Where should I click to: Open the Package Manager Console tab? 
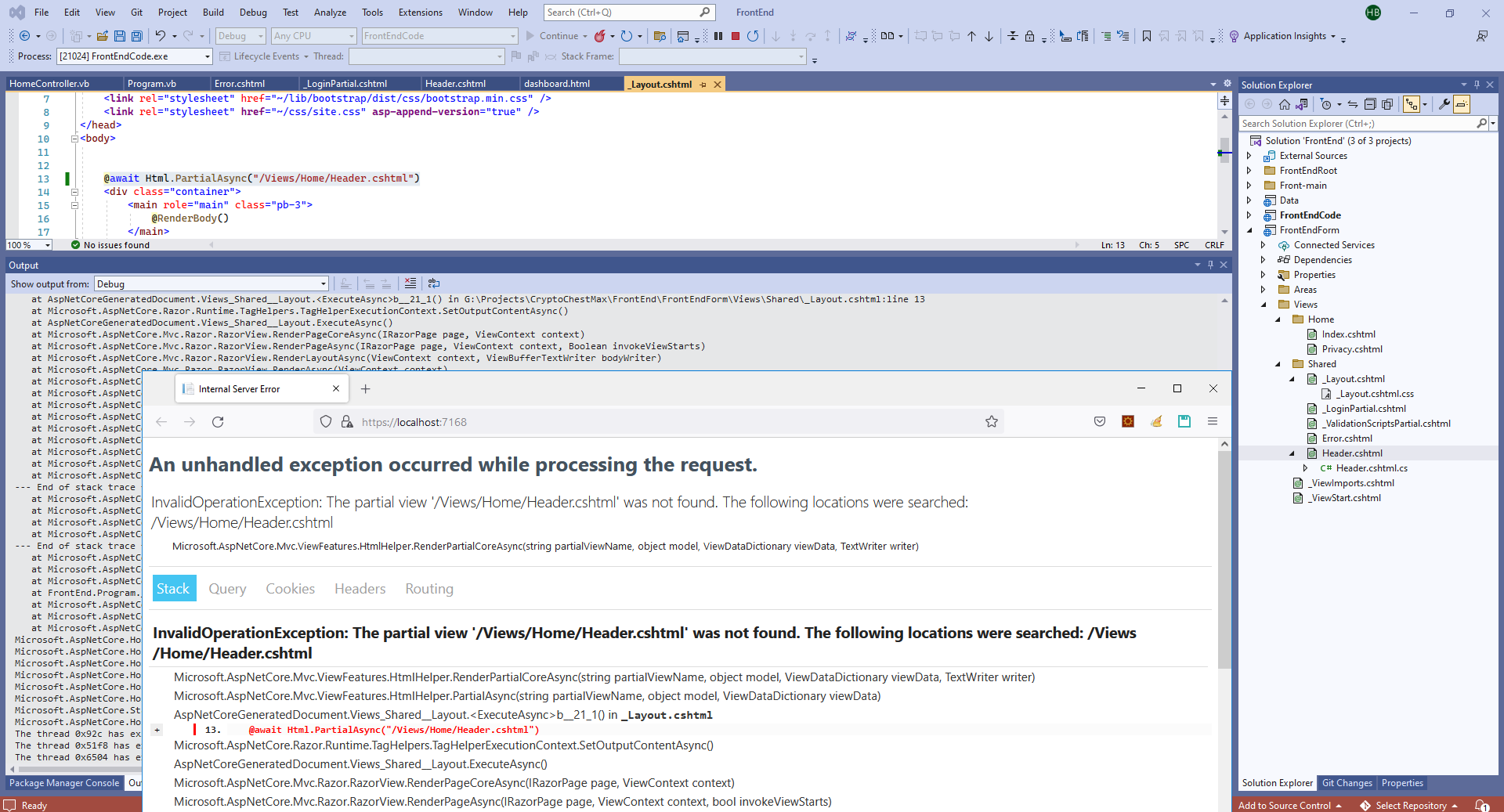tap(64, 783)
